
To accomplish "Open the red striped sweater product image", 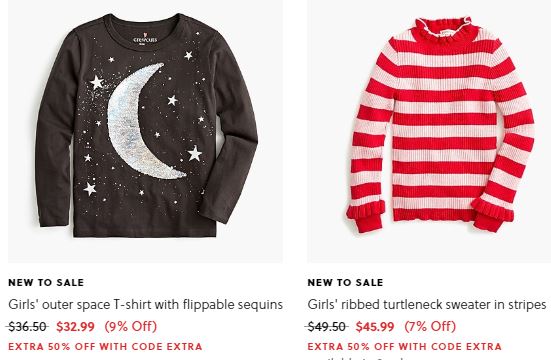I will (x=429, y=131).
